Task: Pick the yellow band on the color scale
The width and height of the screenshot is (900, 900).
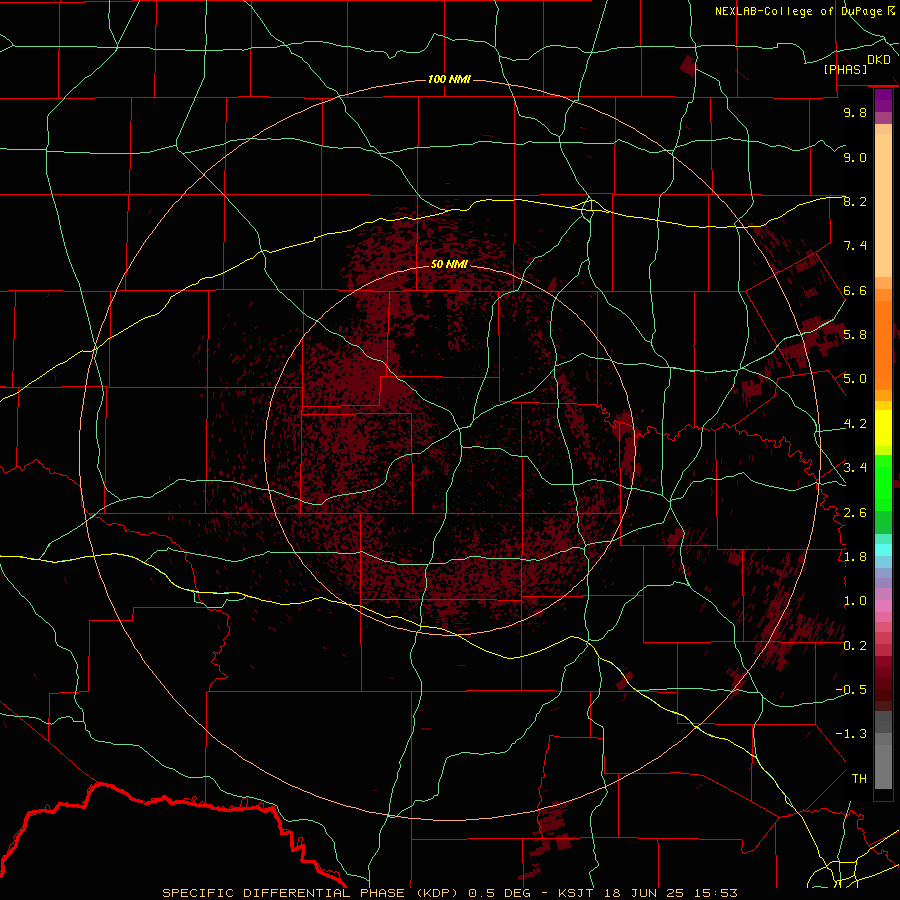Action: coord(883,428)
